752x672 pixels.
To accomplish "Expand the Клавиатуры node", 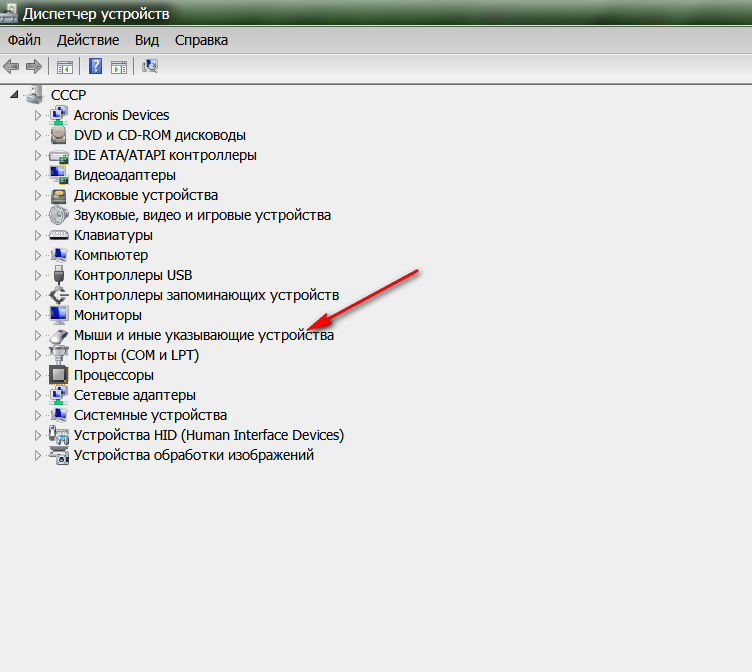I will [37, 235].
